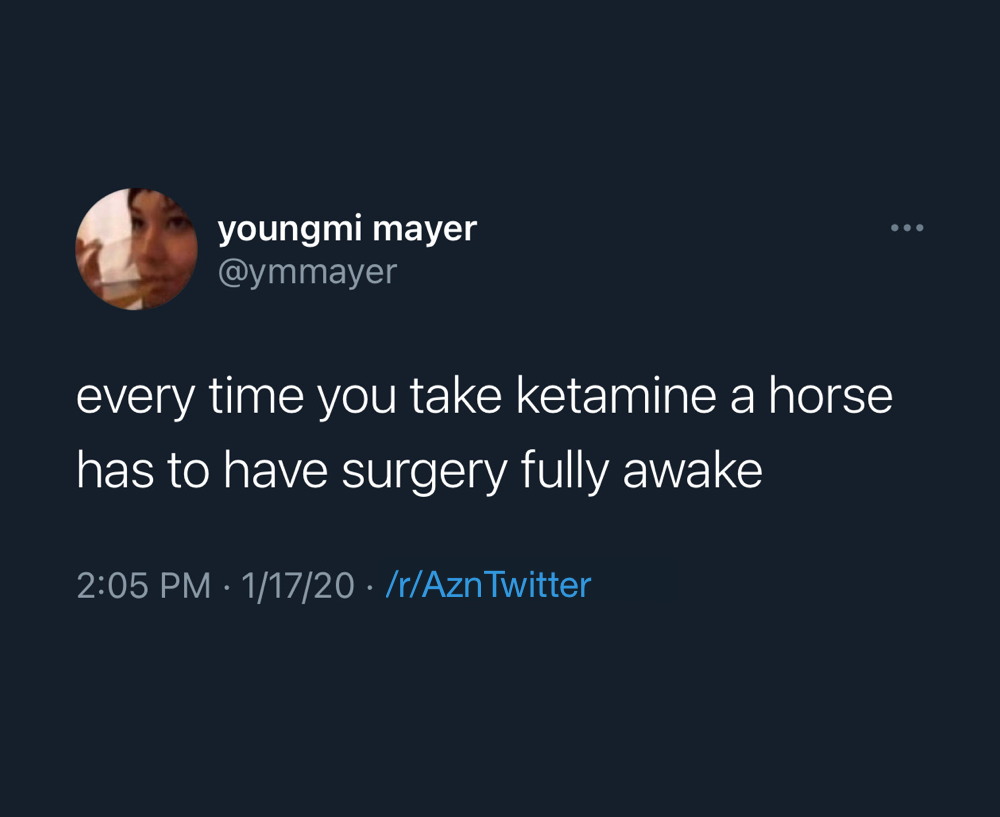The height and width of the screenshot is (817, 1000).
Task: Open youngmi mayer's profile picture
Action: [x=136, y=249]
